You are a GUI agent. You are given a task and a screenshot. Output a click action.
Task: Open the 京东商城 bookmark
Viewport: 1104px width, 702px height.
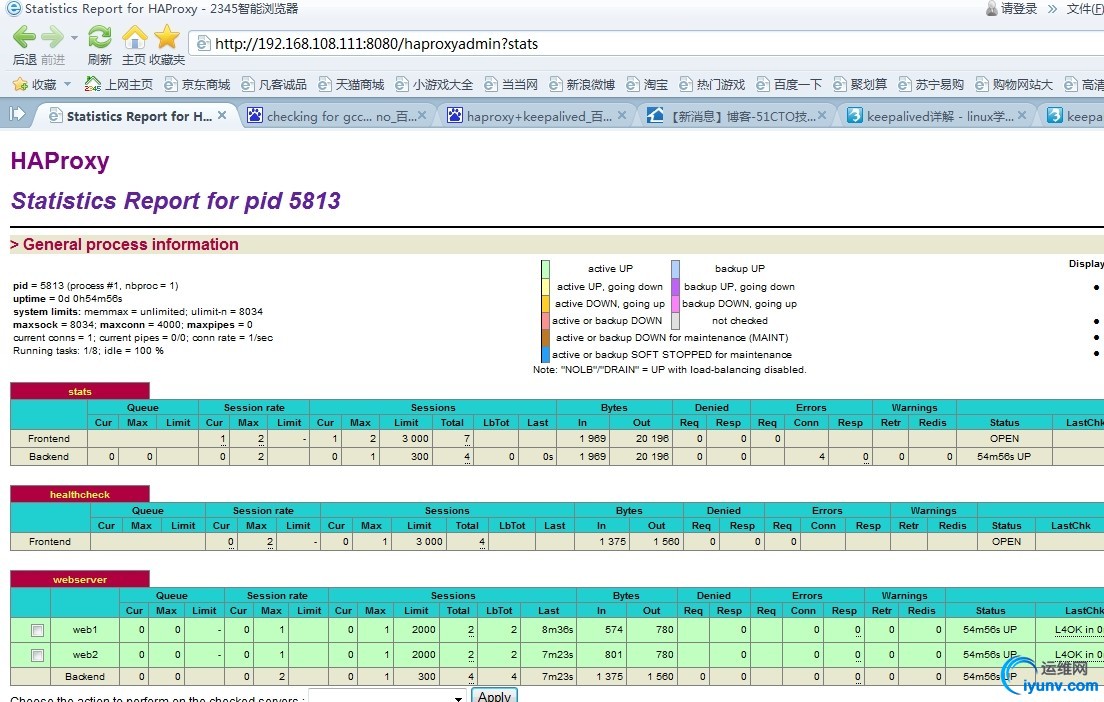pos(197,84)
